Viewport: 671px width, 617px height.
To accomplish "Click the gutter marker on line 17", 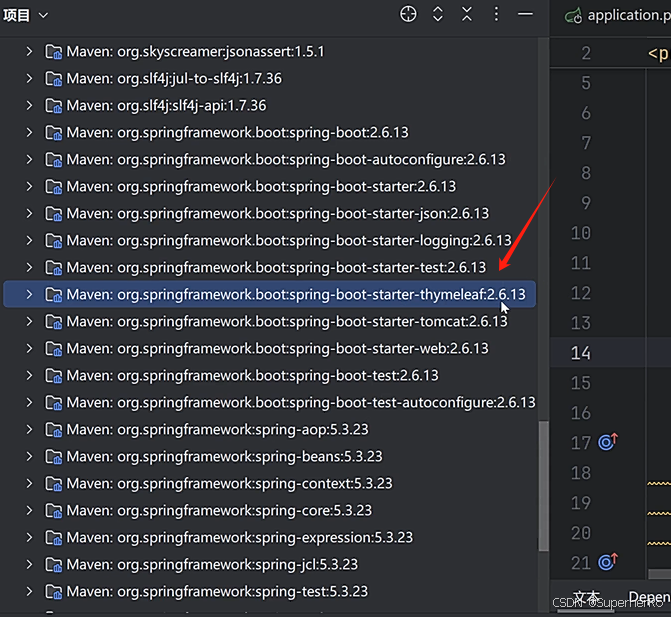I will [x=608, y=442].
